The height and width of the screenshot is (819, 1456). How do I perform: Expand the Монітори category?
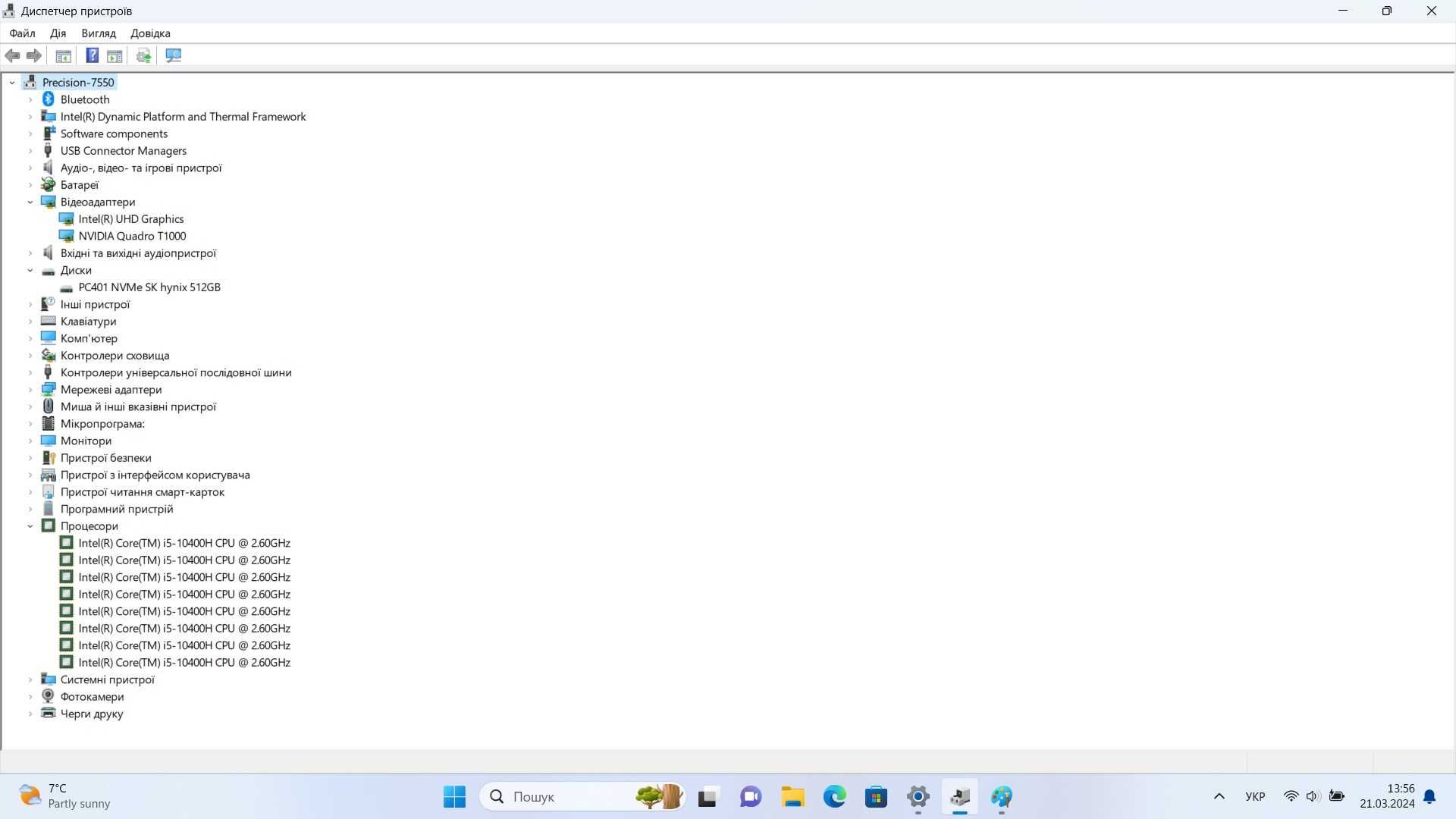(30, 441)
